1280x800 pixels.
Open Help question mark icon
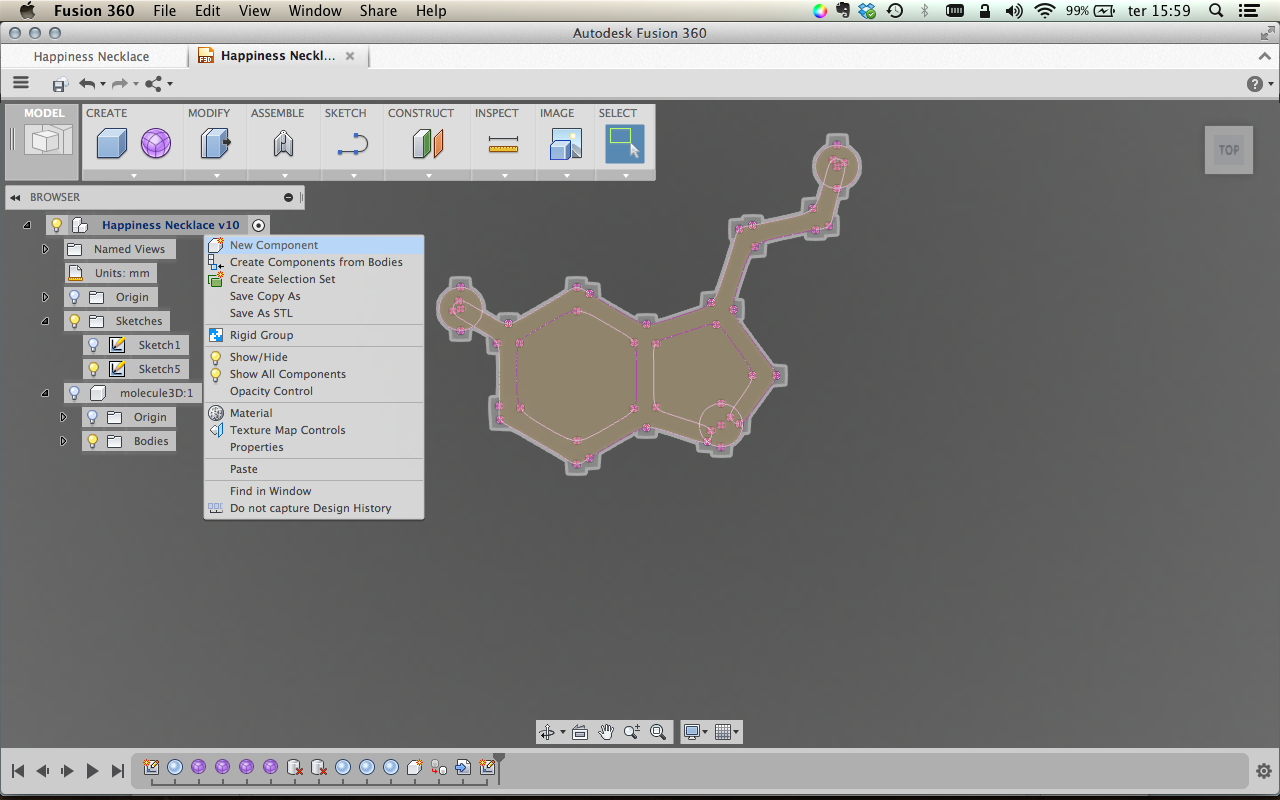1255,84
